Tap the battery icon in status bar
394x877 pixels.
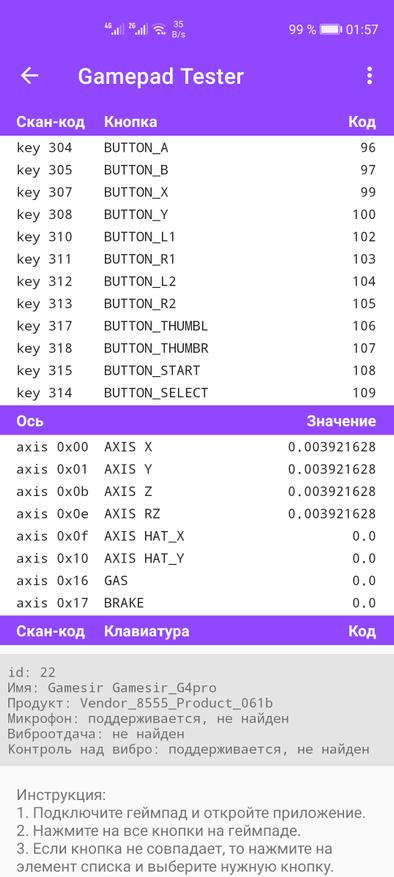point(331,29)
